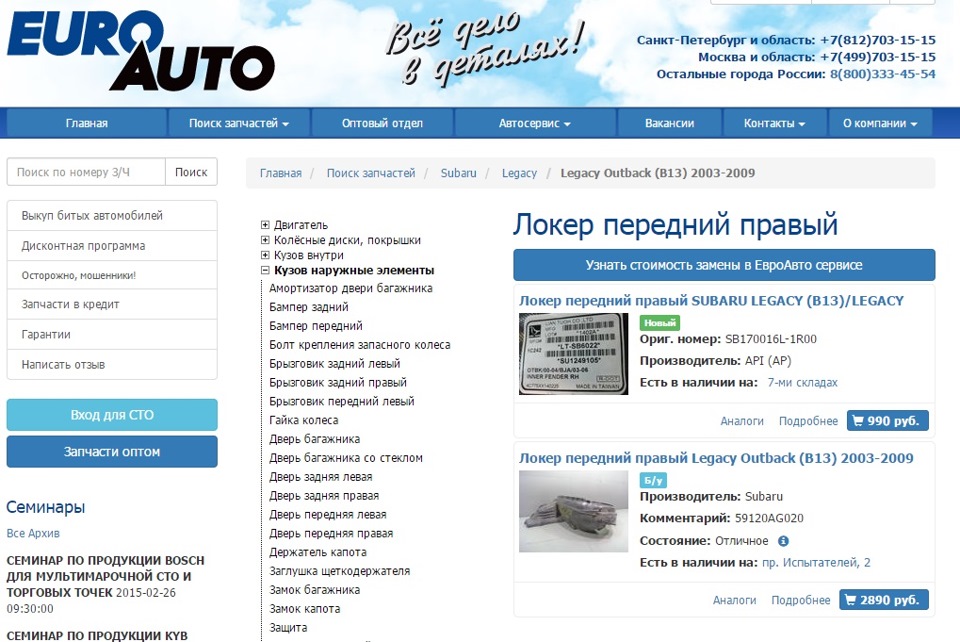Image resolution: width=960 pixels, height=642 pixels.
Task: Select Амортизатор двери багажника category
Action: click(351, 288)
